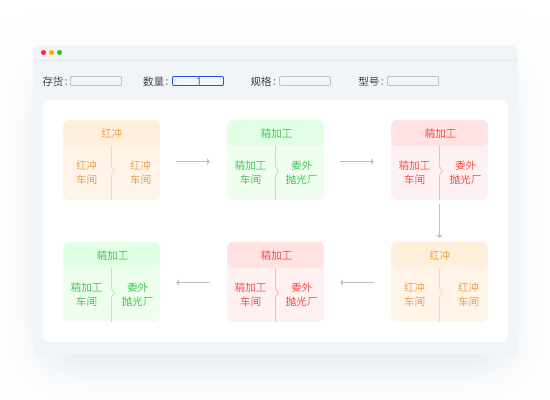
Task: Click 委外抛光厂 in the bottom-row red card
Action: pos(301,294)
